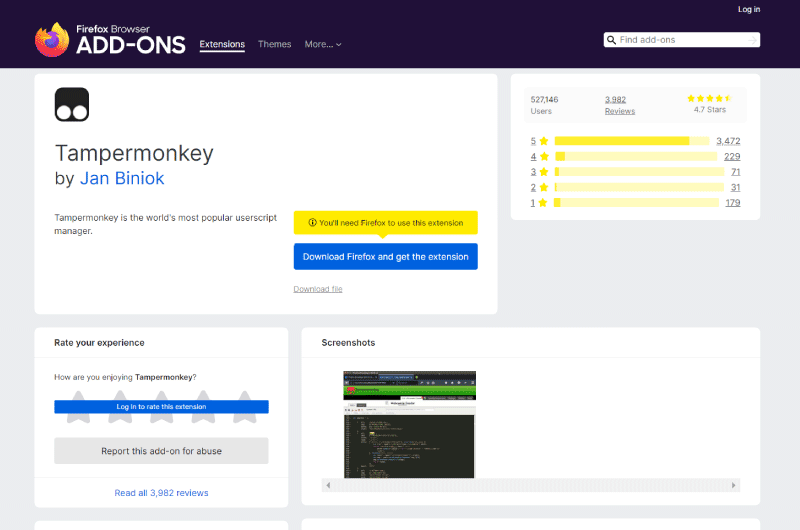The width and height of the screenshot is (800, 530).
Task: Click the Download file link
Action: point(318,289)
